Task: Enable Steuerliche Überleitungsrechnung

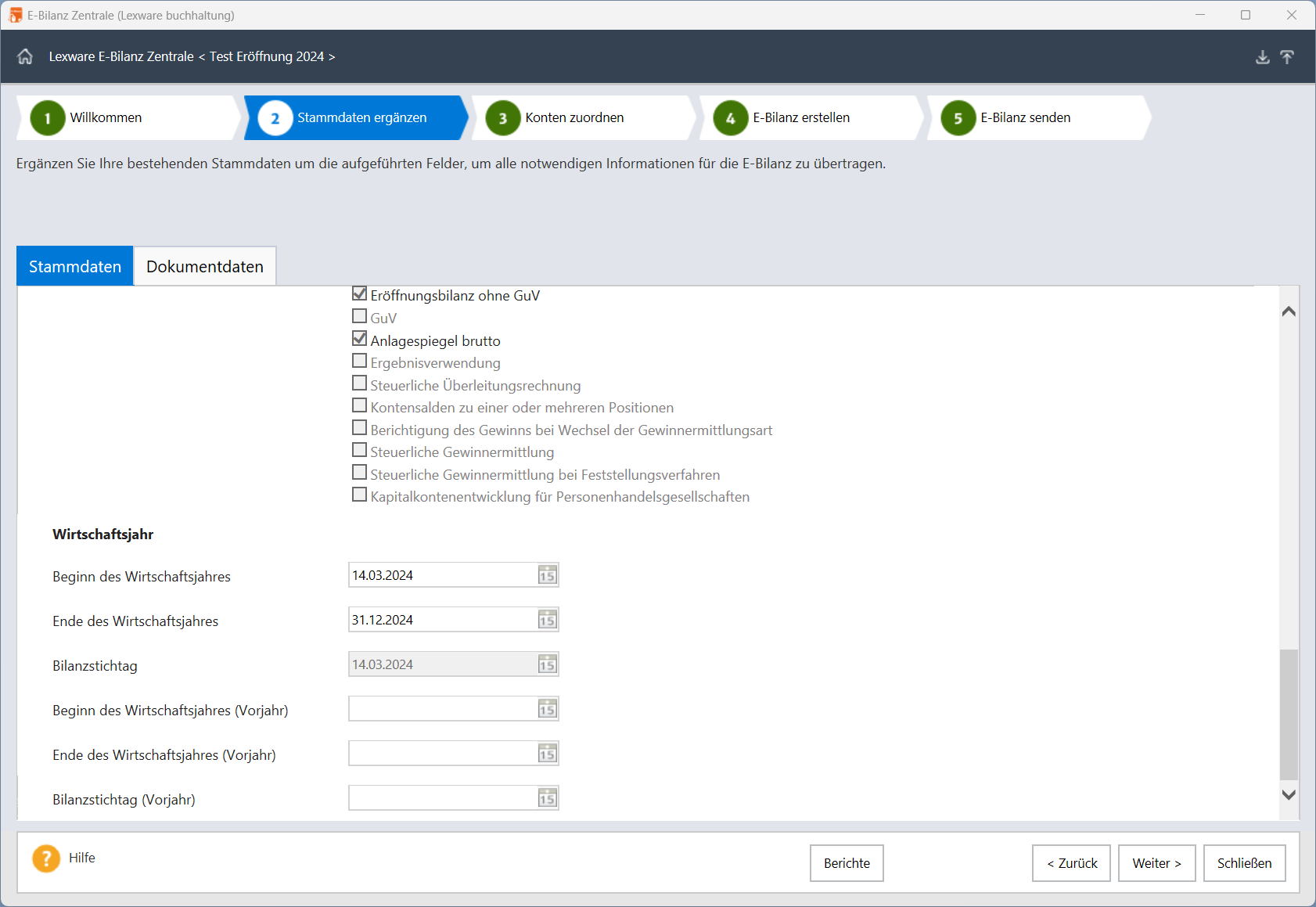Action: (x=359, y=383)
